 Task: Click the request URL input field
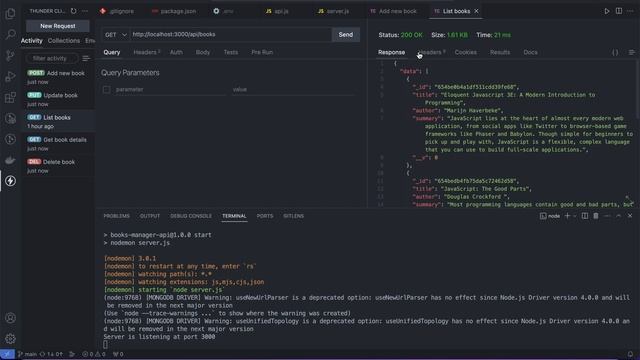coord(231,35)
